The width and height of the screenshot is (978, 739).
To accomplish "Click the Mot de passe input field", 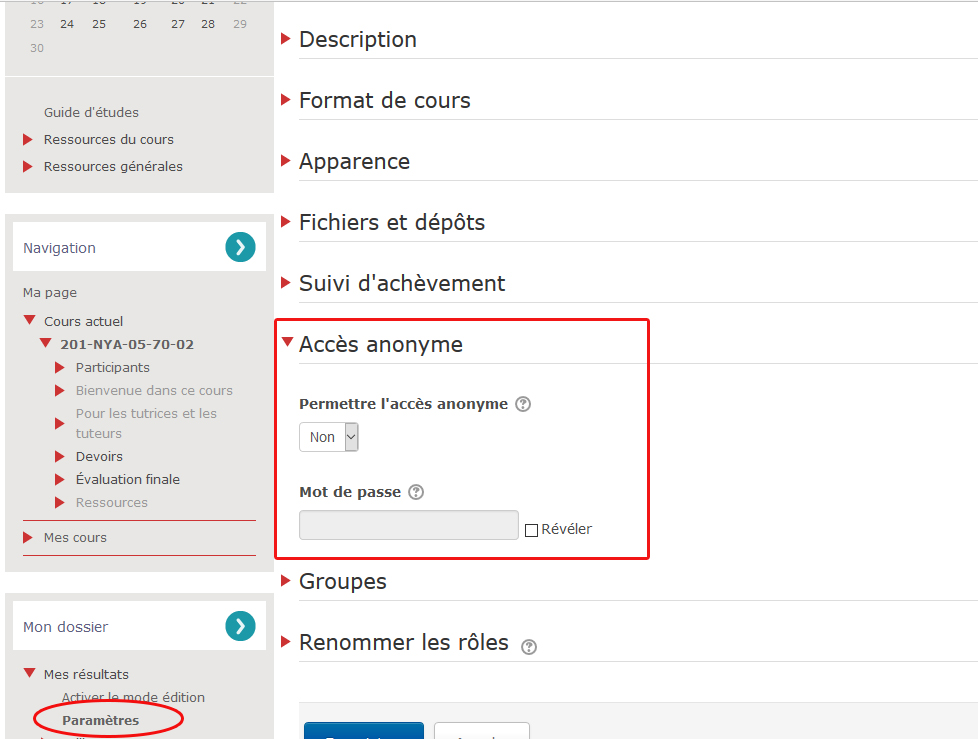I will click(408, 525).
